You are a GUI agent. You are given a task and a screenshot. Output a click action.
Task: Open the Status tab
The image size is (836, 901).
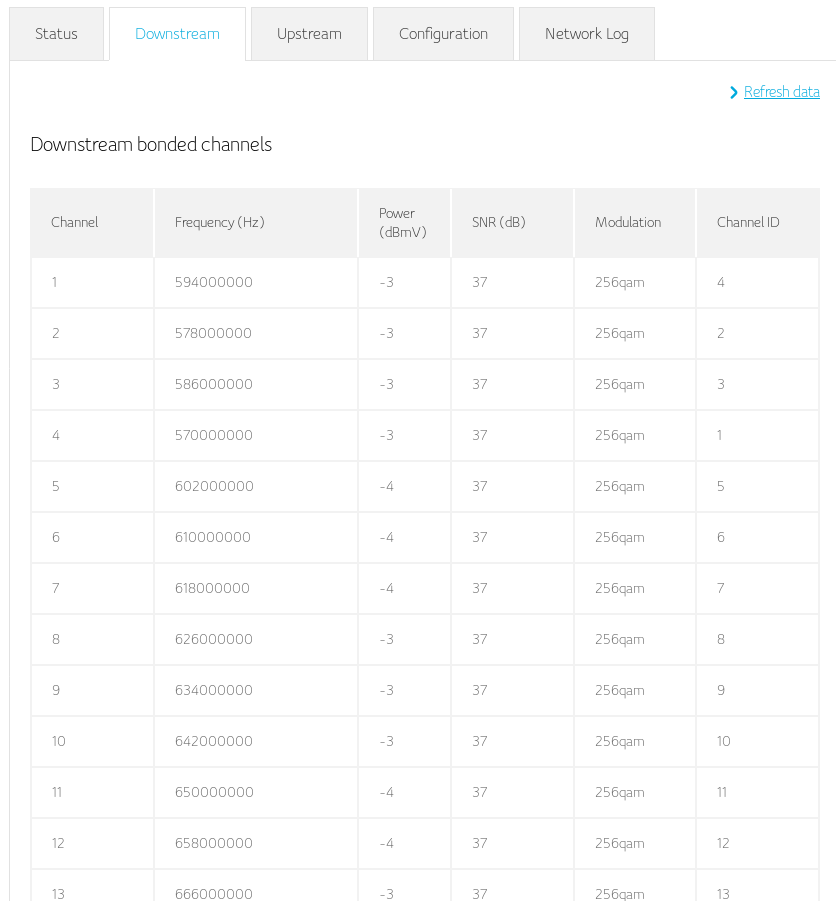click(56, 34)
